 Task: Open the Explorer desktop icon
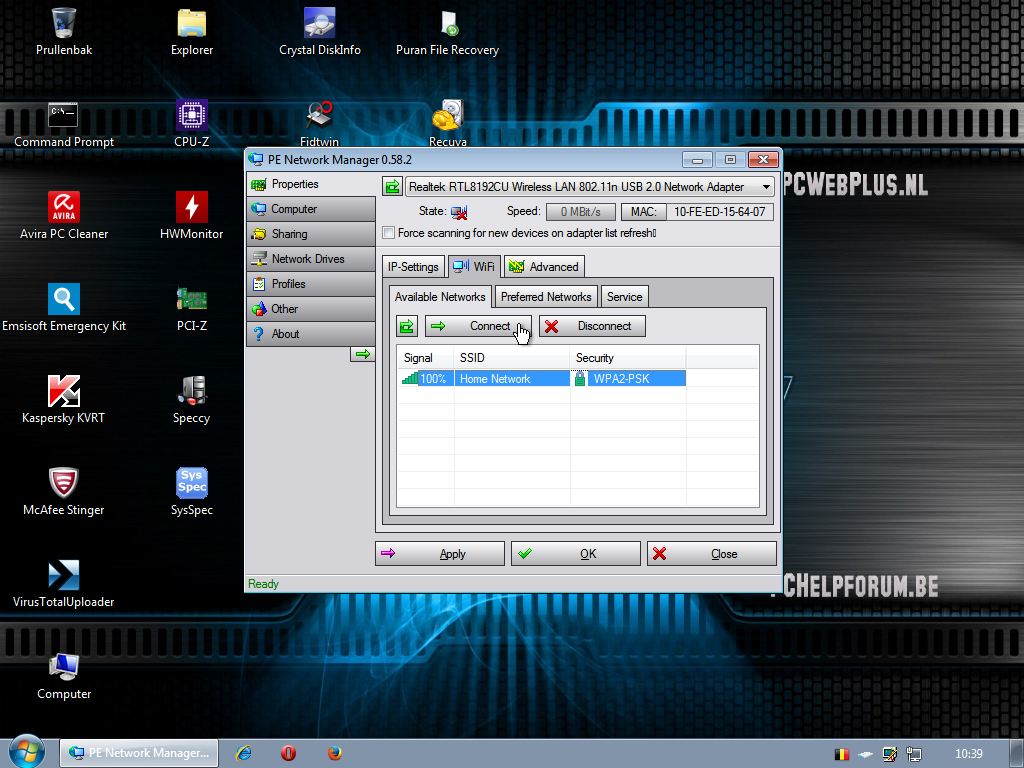click(191, 31)
